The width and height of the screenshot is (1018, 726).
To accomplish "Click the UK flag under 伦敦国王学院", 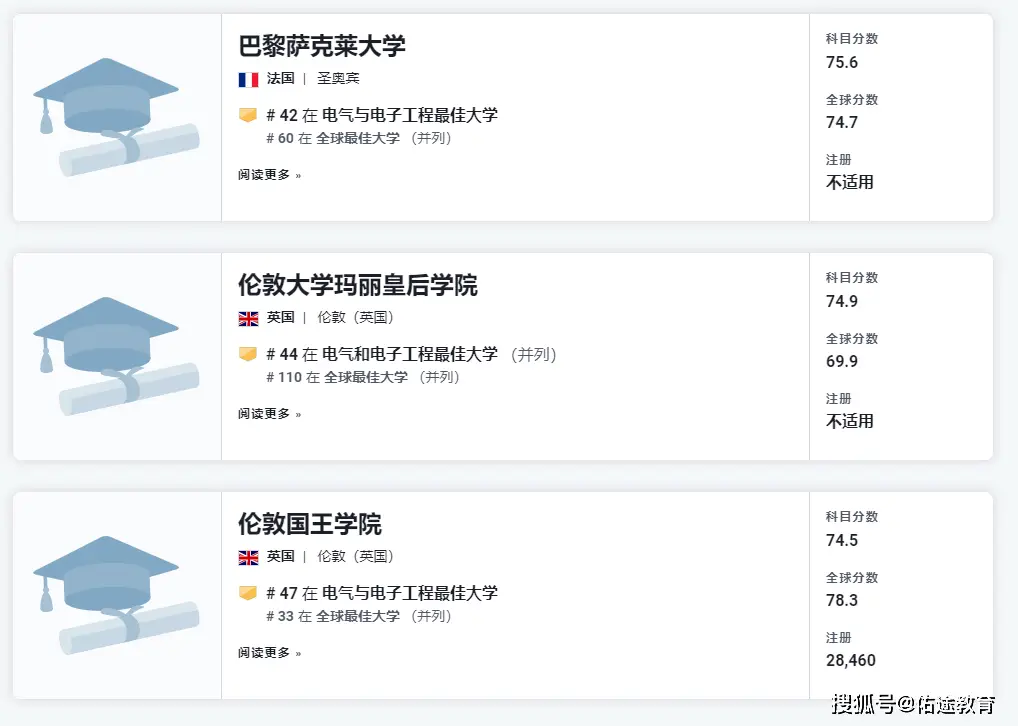I will coord(248,557).
